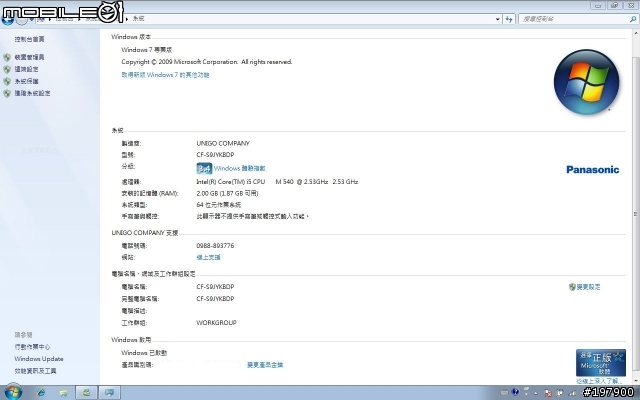Go to Control Panel Home
This screenshot has width=640, height=400.
coord(29,39)
